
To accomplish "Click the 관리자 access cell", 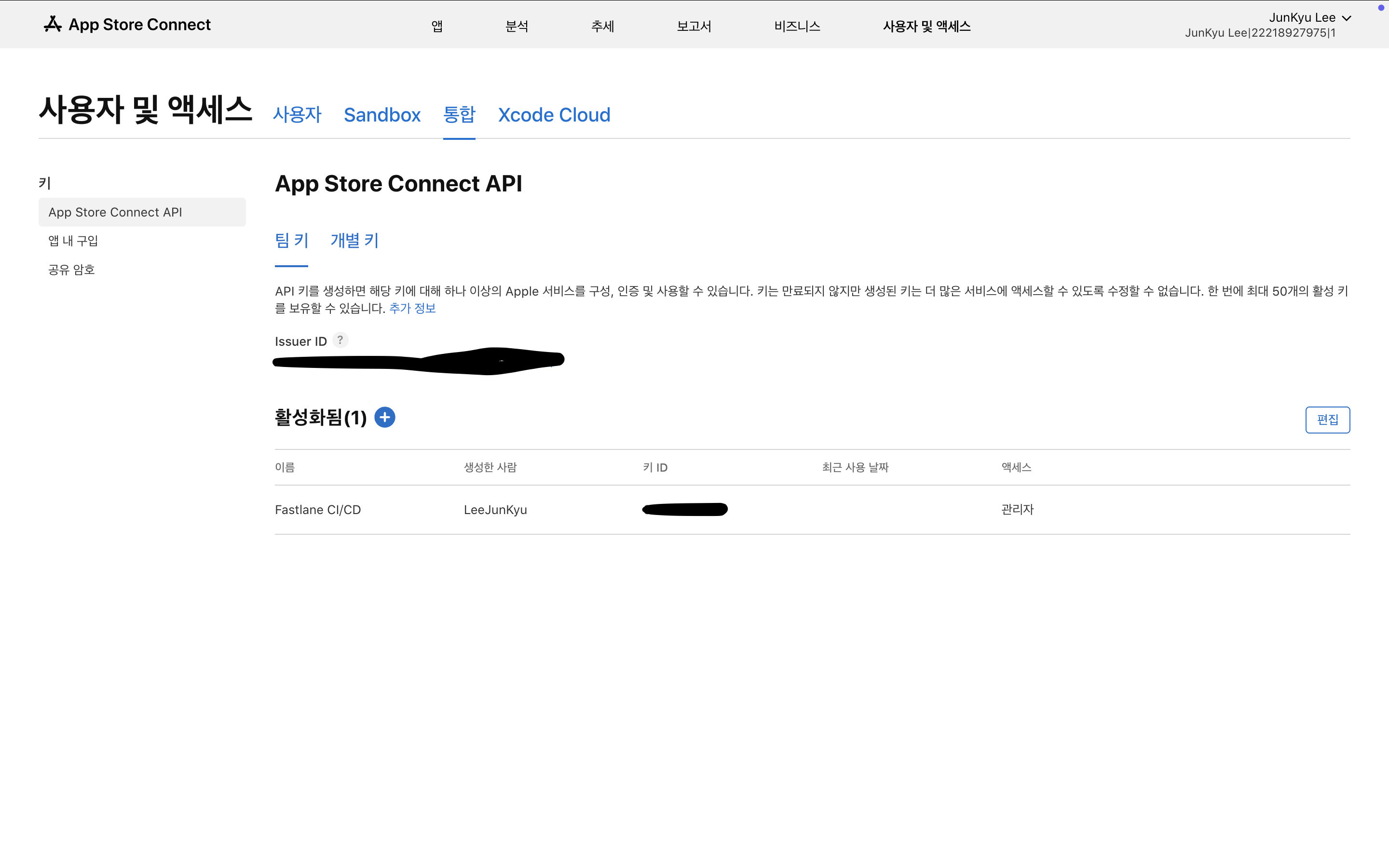I will click(x=1017, y=510).
